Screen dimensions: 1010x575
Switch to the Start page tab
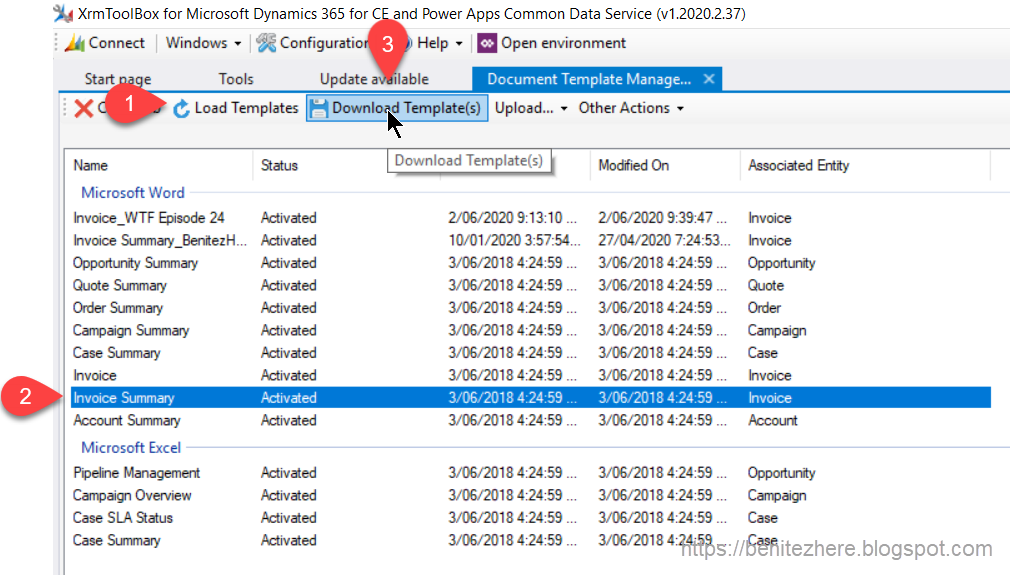118,79
